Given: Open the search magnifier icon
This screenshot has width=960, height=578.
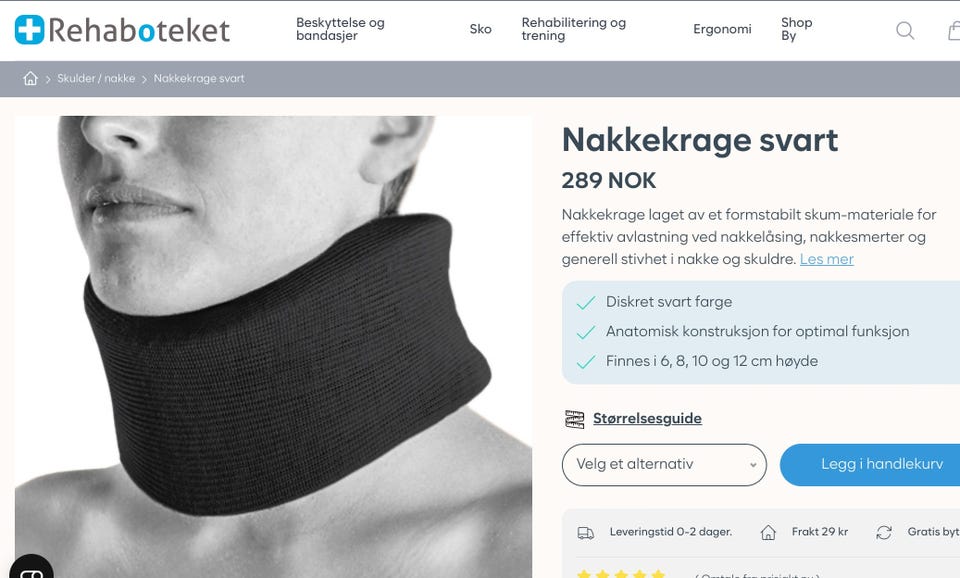Looking at the screenshot, I should (905, 30).
